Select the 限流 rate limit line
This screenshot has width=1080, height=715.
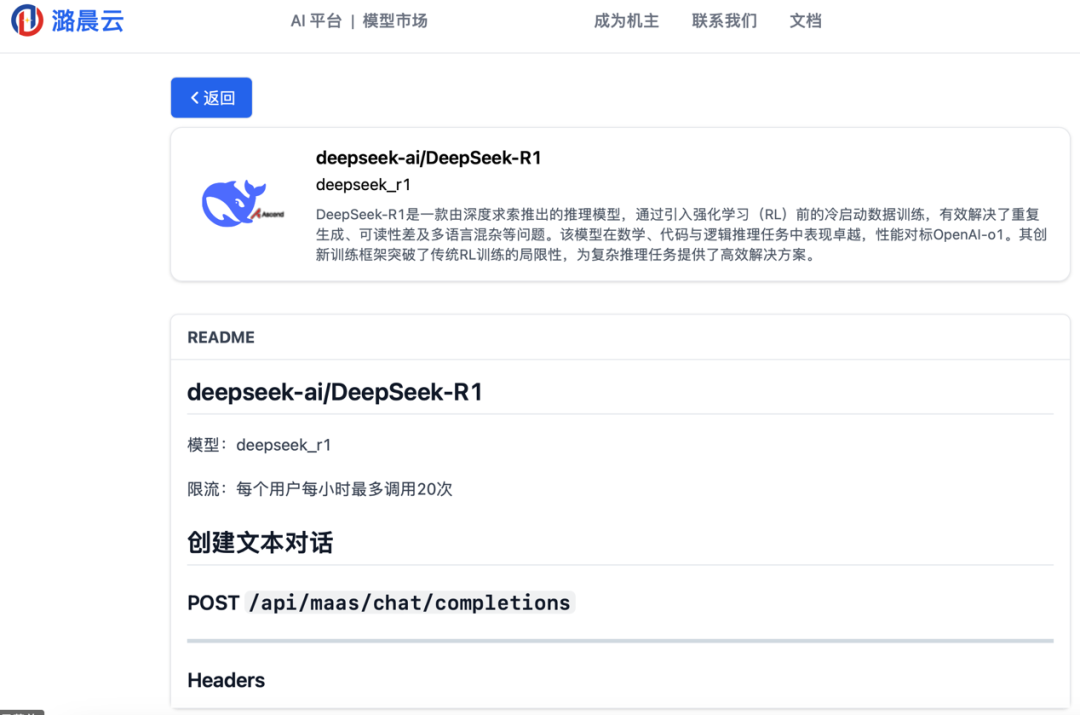320,489
